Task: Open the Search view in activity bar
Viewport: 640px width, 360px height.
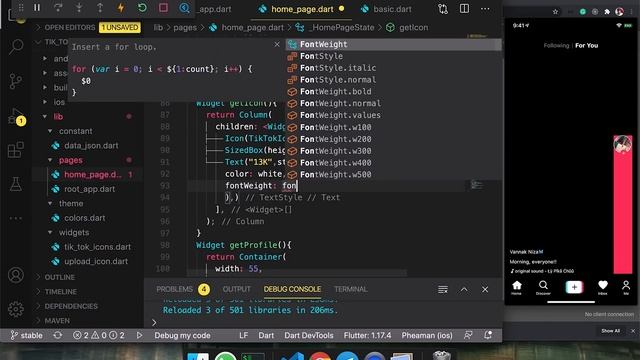Action: (16, 47)
